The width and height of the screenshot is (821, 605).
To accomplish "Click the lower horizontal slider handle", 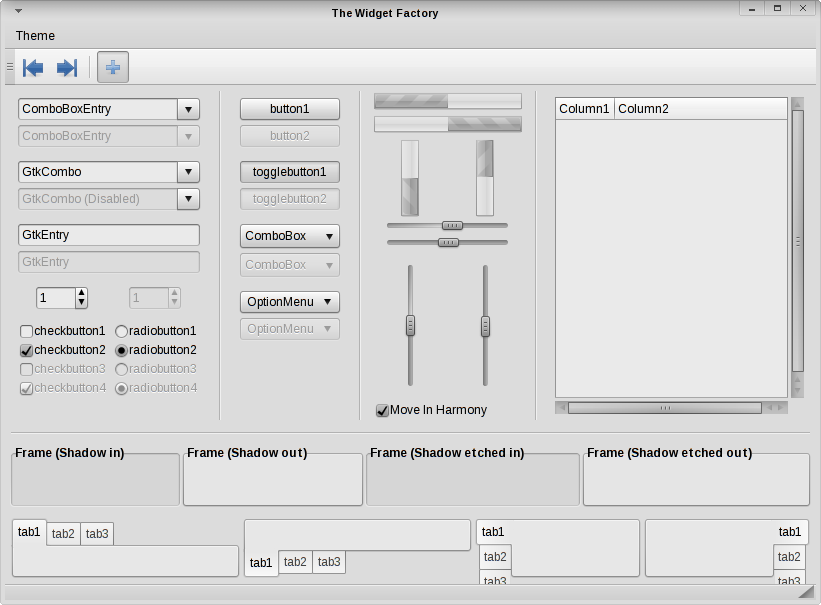I will point(448,243).
